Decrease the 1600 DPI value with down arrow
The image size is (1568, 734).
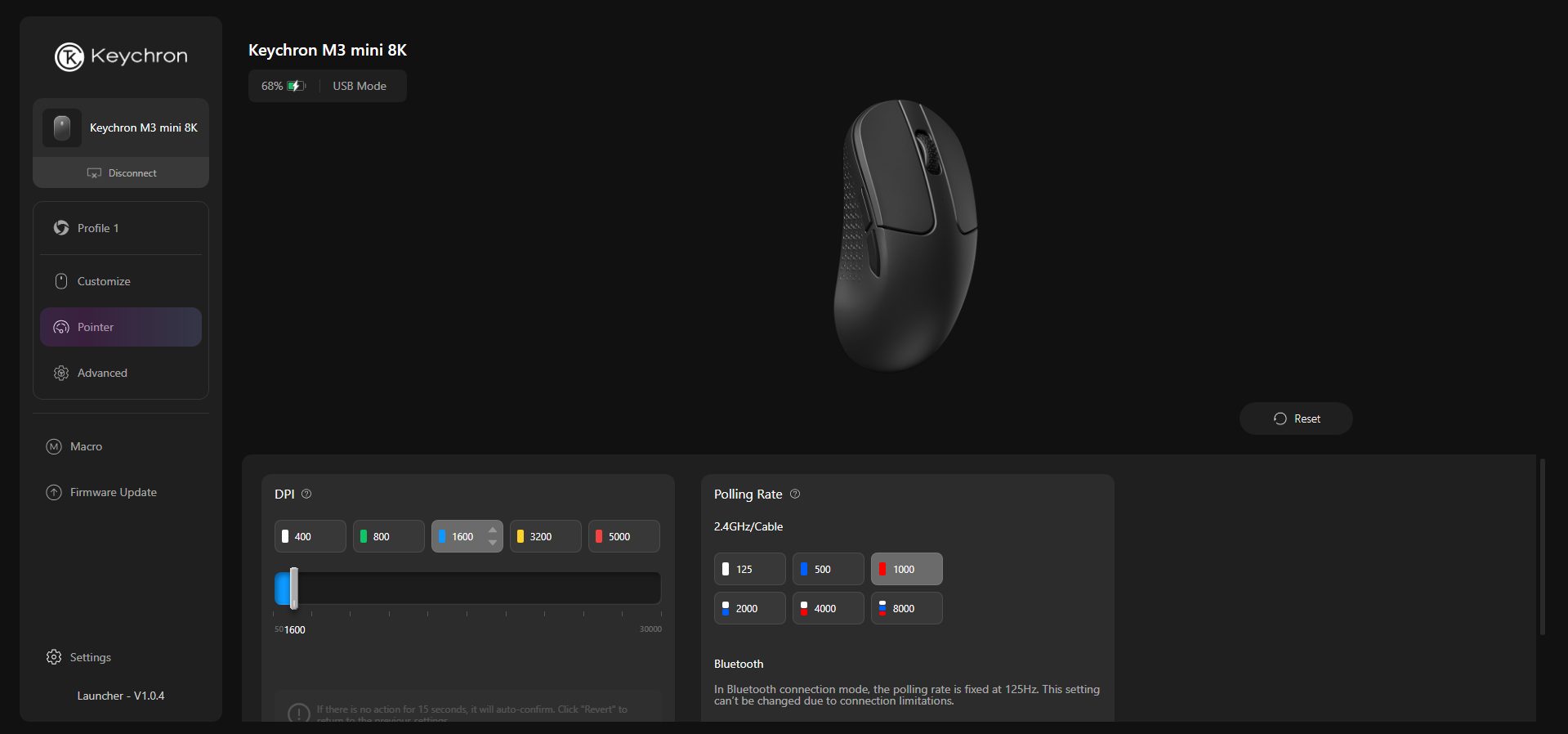(493, 543)
